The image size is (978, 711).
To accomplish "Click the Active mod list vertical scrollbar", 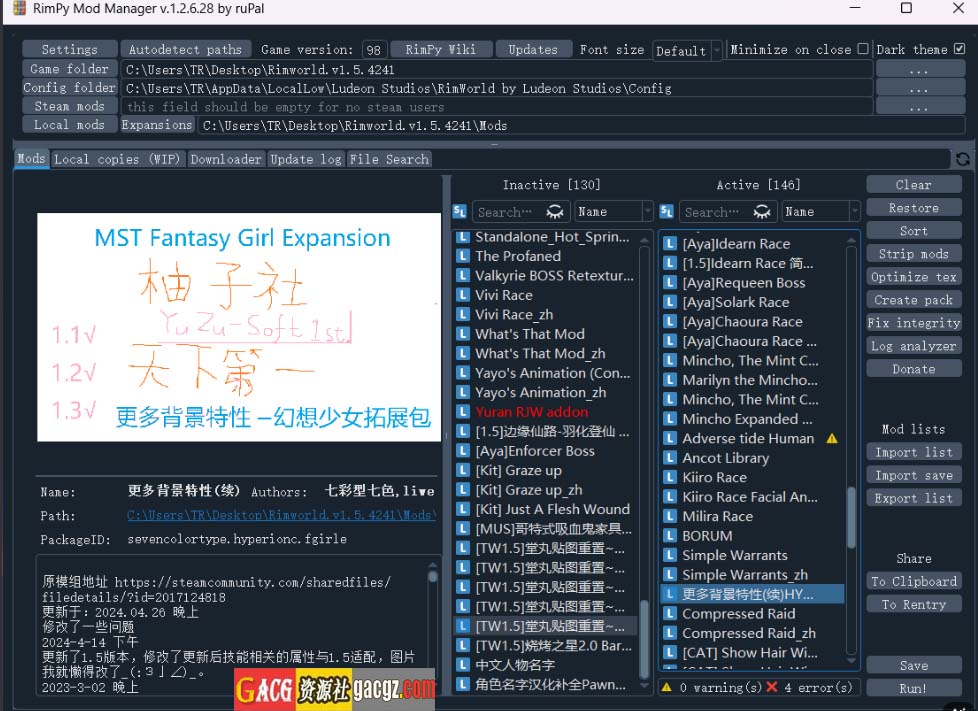I will point(851,520).
